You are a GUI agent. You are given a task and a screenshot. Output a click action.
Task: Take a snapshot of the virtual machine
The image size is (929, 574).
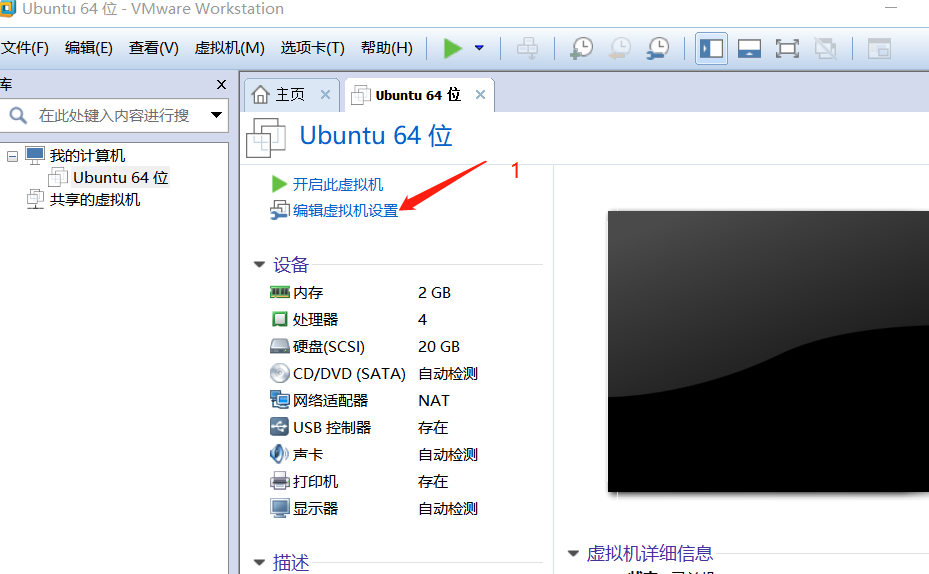tap(581, 48)
